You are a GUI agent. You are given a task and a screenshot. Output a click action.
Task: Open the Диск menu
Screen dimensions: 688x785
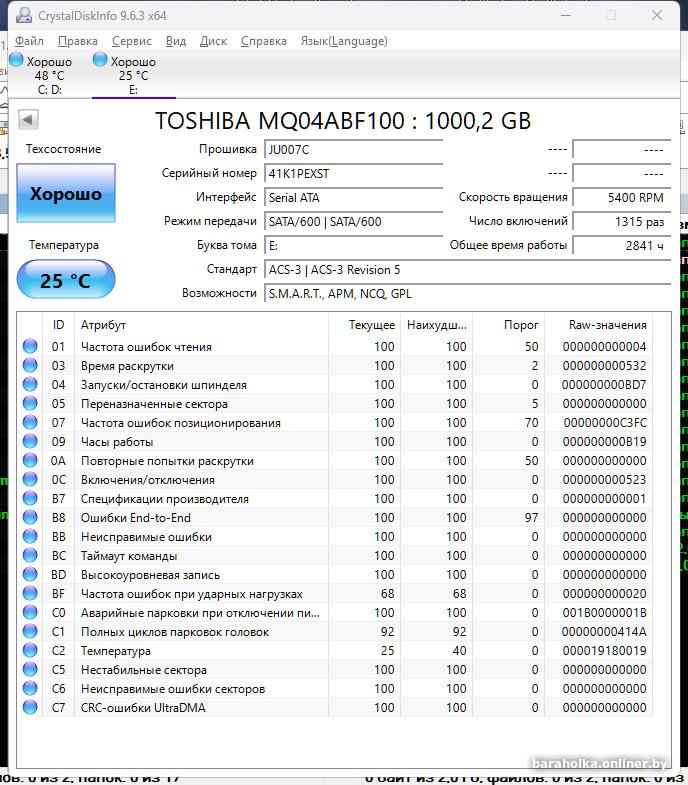(213, 41)
